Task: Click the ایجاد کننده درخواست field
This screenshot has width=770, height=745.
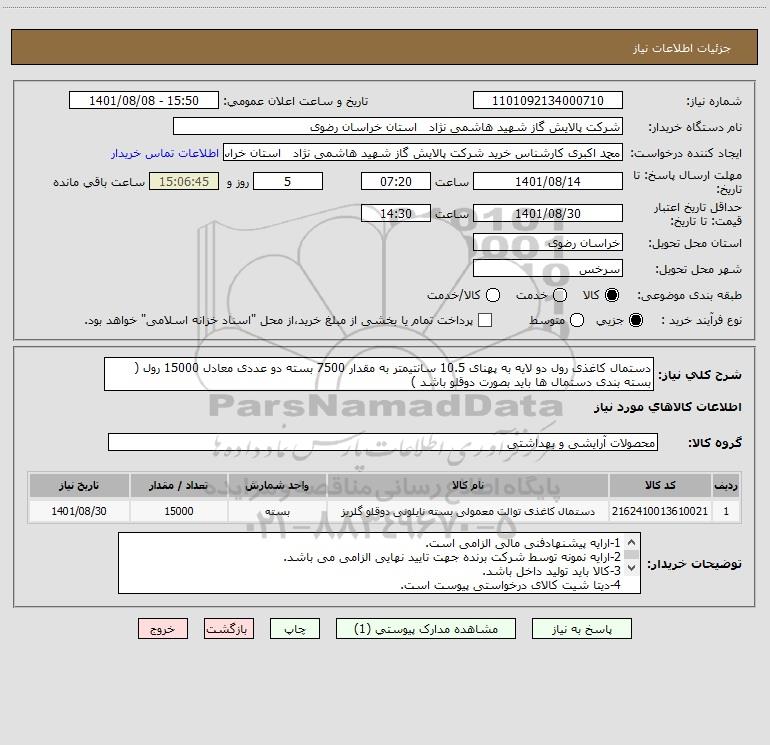Action: [x=423, y=153]
